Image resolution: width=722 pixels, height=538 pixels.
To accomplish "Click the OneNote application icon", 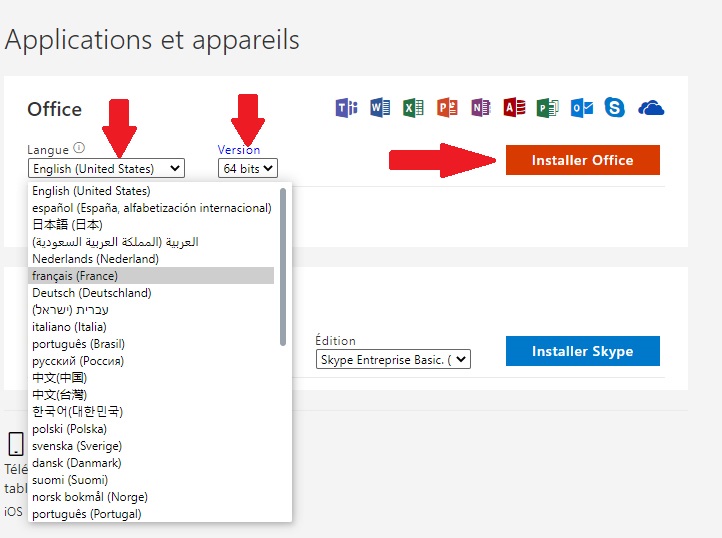I will 481,108.
